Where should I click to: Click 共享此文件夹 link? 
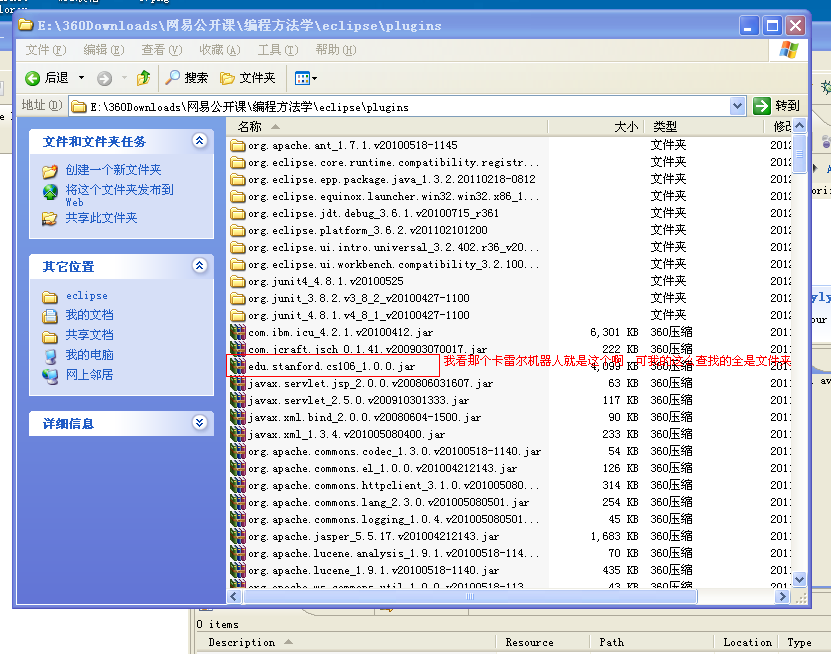pos(101,218)
